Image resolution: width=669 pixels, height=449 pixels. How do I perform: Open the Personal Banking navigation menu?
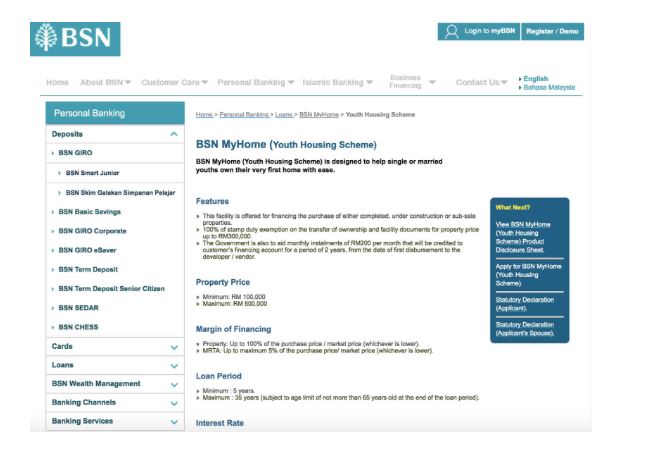(x=256, y=82)
